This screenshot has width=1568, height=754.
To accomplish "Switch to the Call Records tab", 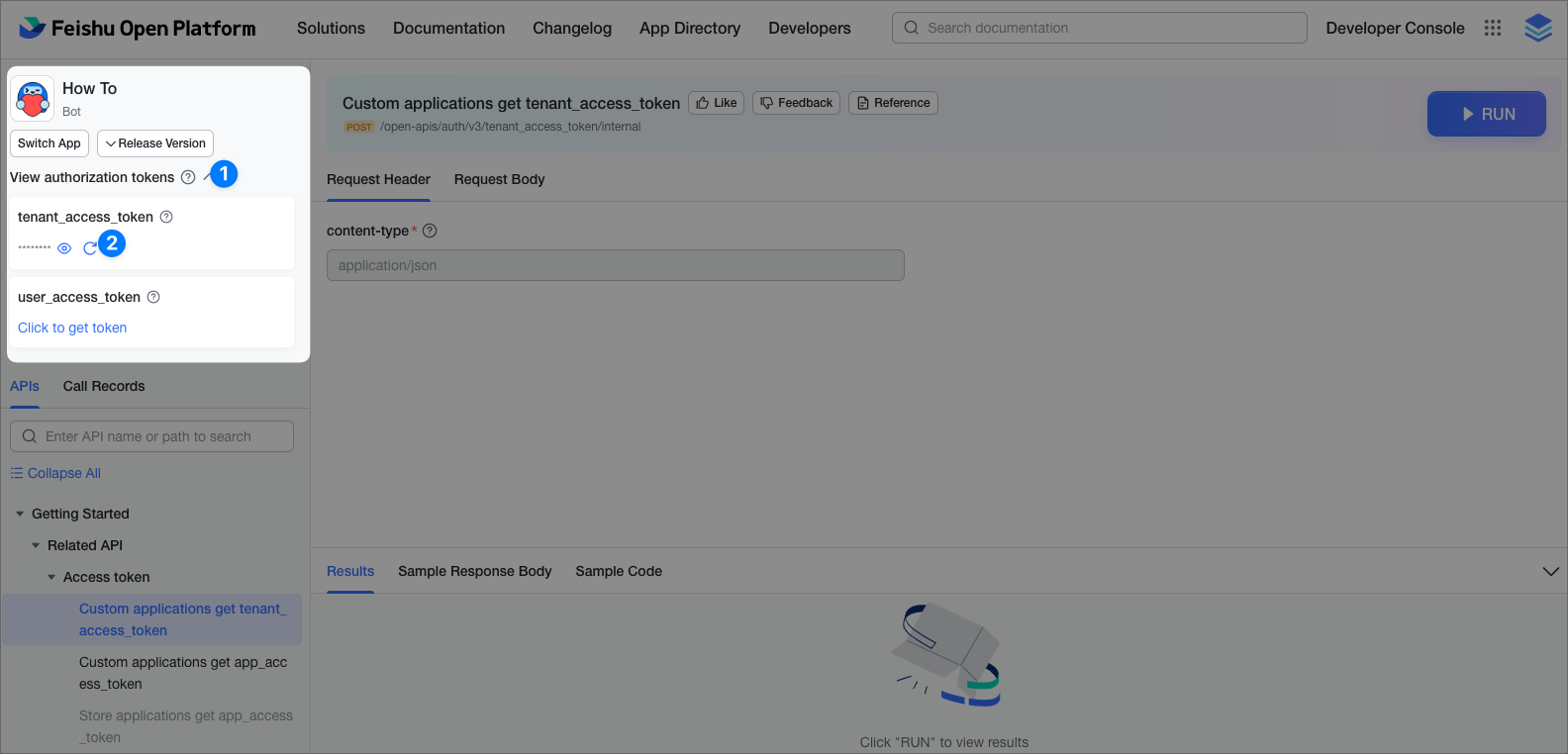I will click(104, 386).
